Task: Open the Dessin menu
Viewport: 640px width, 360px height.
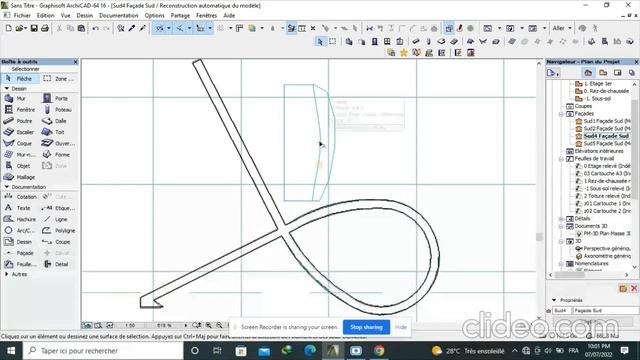Action: tap(84, 16)
